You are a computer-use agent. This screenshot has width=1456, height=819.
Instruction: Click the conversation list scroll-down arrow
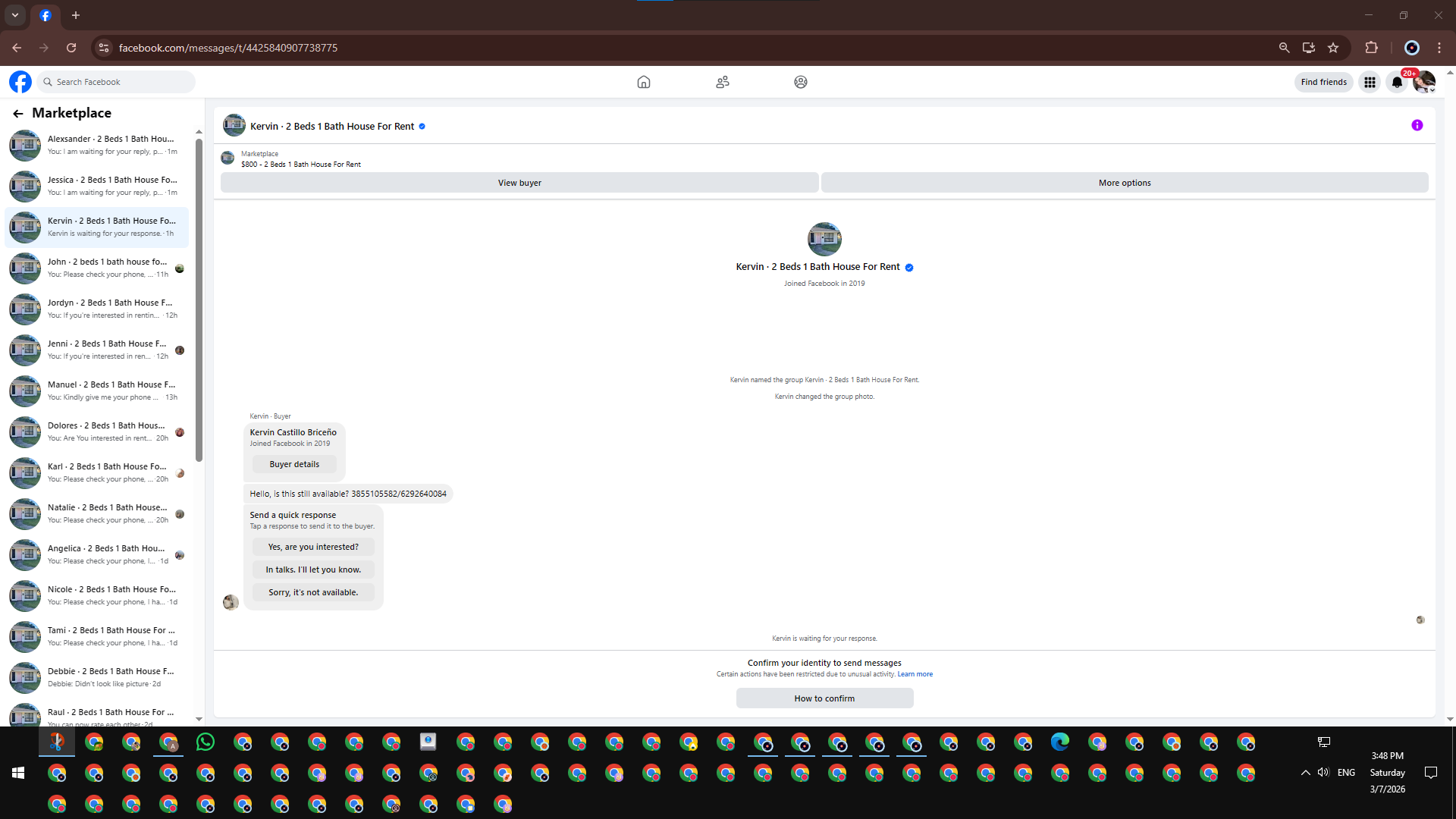pyautogui.click(x=199, y=719)
